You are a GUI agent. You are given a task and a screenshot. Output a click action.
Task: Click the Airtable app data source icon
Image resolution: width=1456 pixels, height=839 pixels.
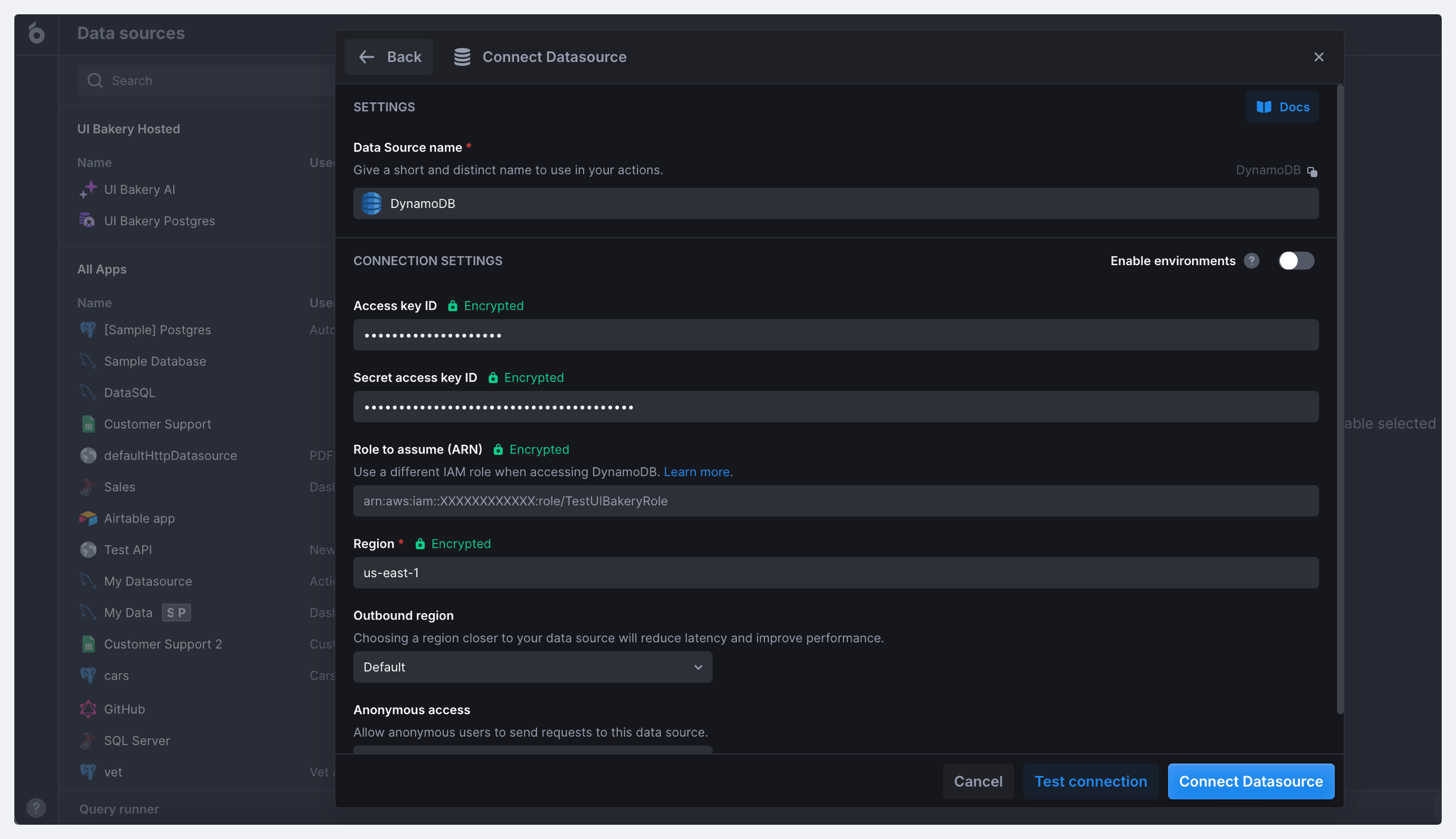pyautogui.click(x=88, y=519)
